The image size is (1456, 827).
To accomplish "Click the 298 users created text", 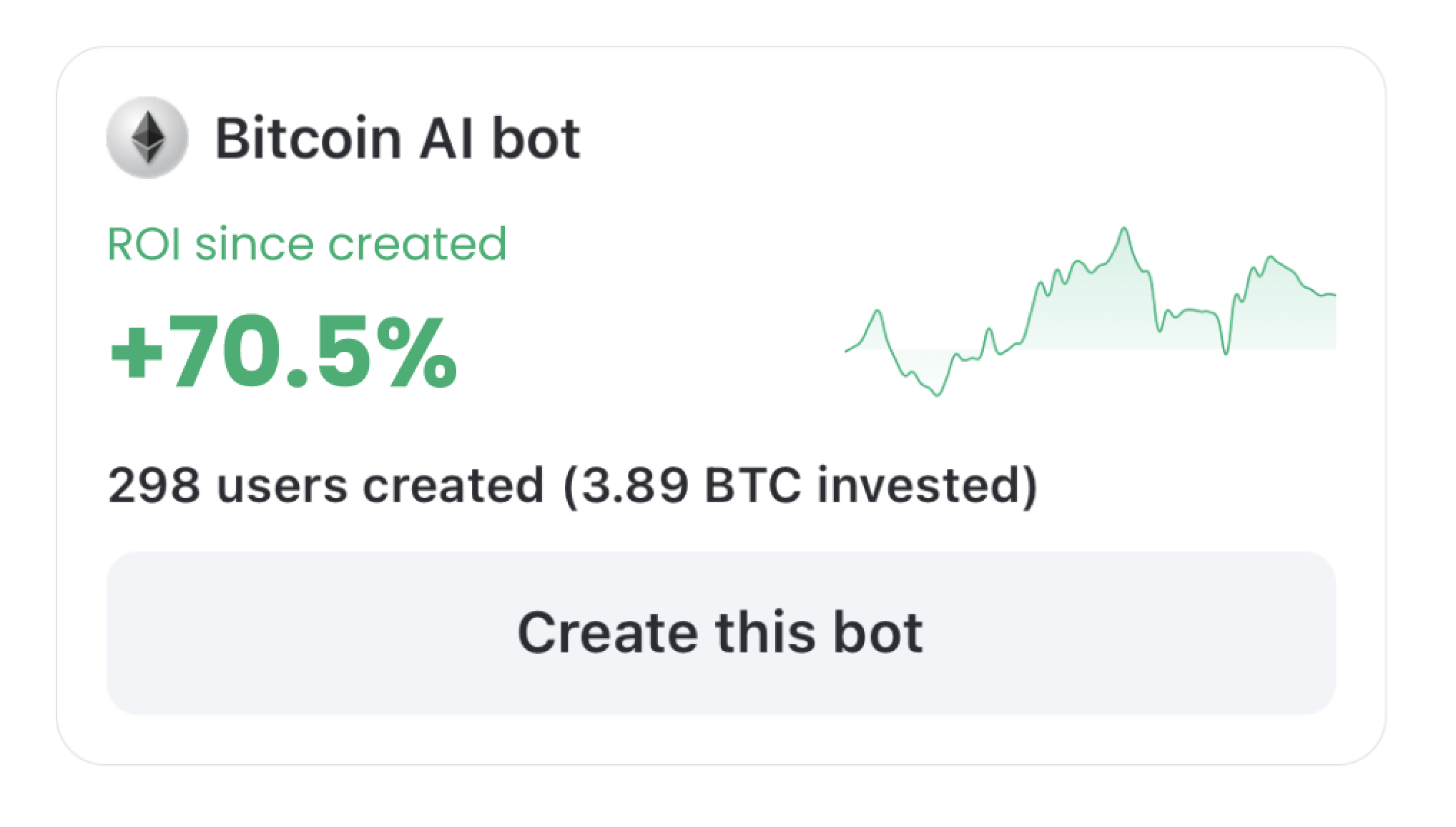I will coord(326,485).
